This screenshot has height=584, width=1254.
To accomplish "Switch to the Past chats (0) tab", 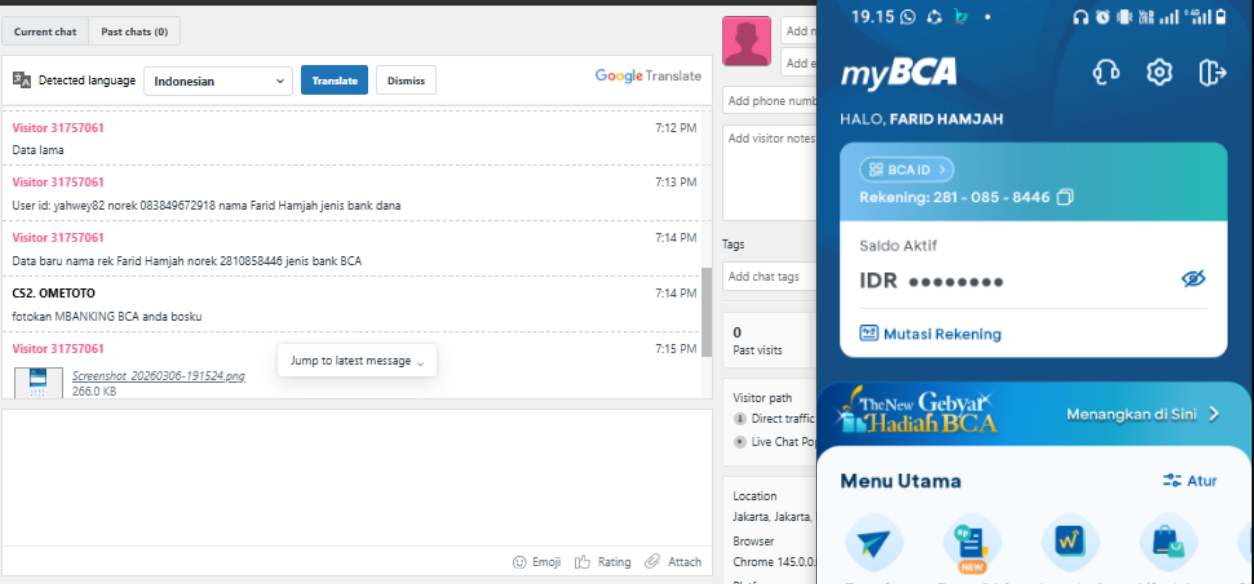I will click(134, 31).
